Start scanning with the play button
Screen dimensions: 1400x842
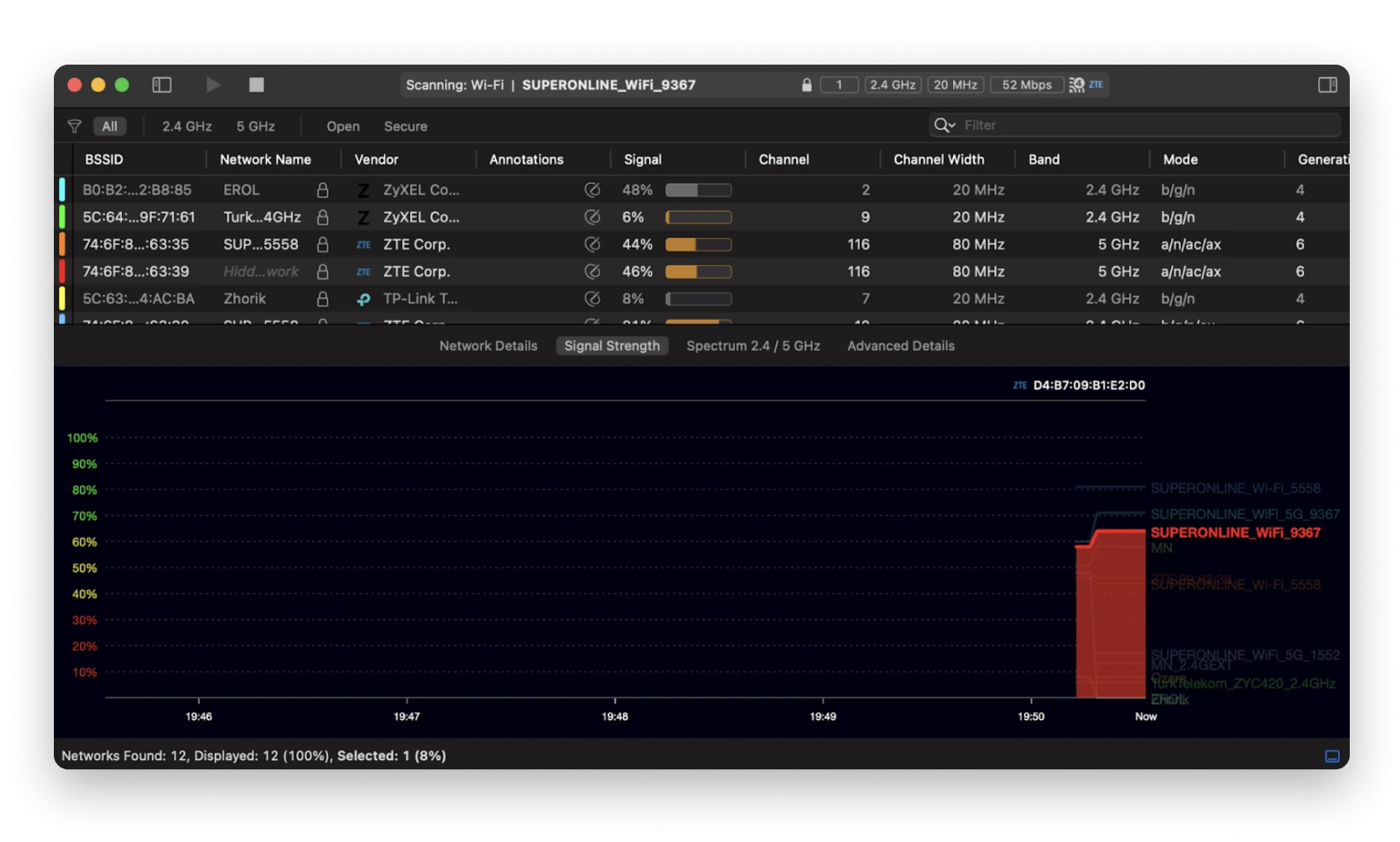pyautogui.click(x=213, y=84)
